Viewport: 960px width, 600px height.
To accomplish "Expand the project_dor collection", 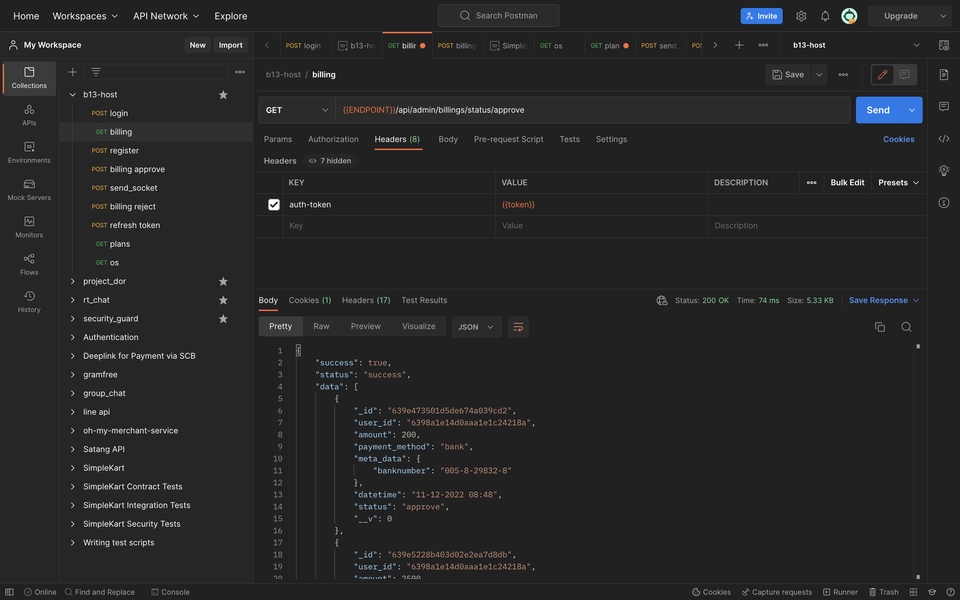I will click(72, 281).
